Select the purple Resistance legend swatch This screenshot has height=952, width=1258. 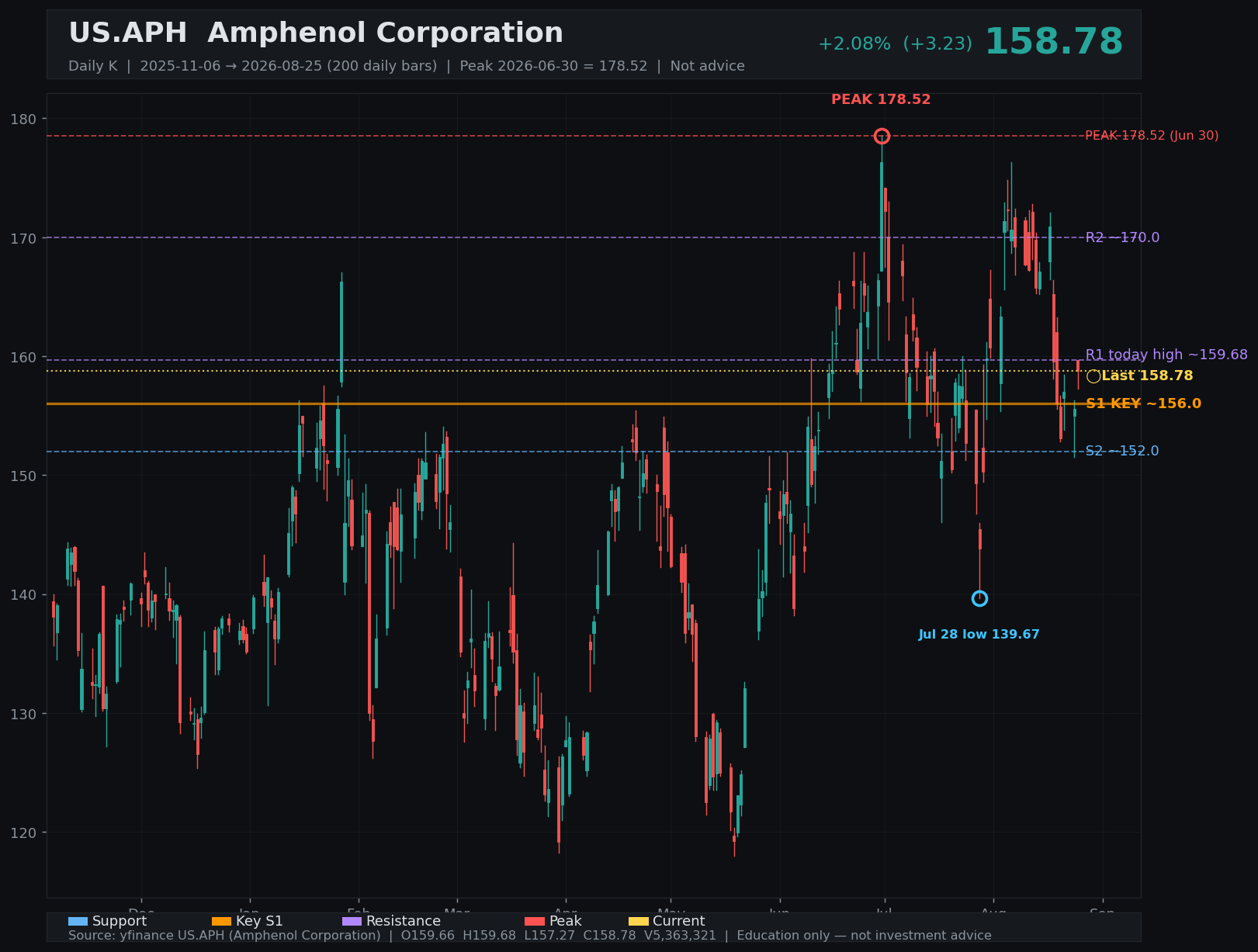coord(352,921)
